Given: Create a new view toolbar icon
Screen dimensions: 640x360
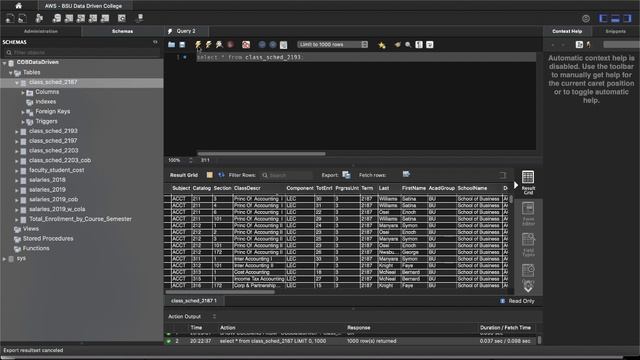Looking at the screenshot, I should pos(81,18).
